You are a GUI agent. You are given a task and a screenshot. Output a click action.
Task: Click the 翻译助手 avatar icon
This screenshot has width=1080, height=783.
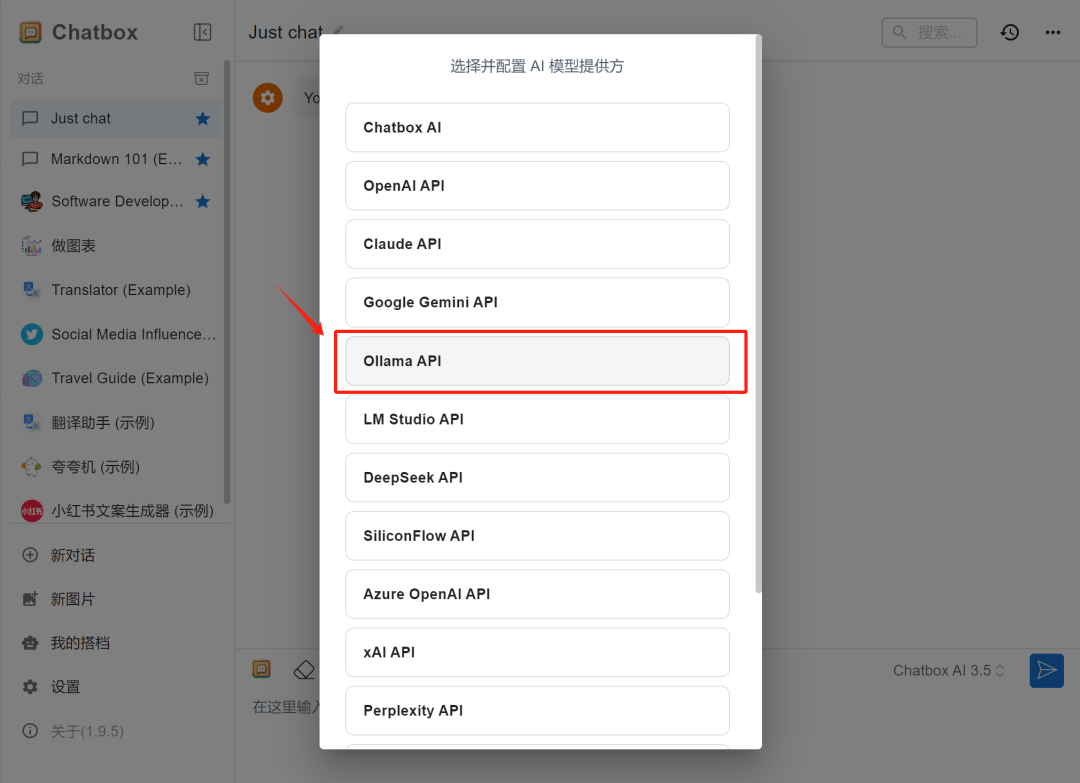point(32,423)
